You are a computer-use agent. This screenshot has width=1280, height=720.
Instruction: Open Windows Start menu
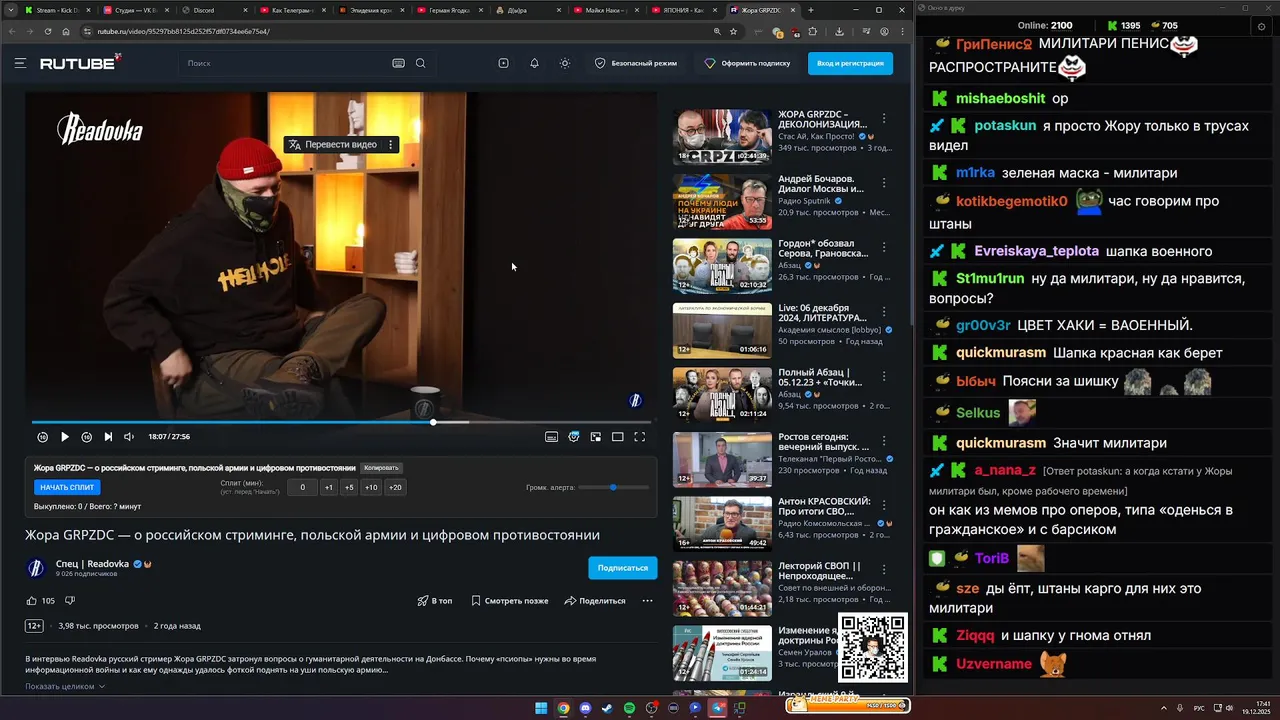(x=541, y=708)
